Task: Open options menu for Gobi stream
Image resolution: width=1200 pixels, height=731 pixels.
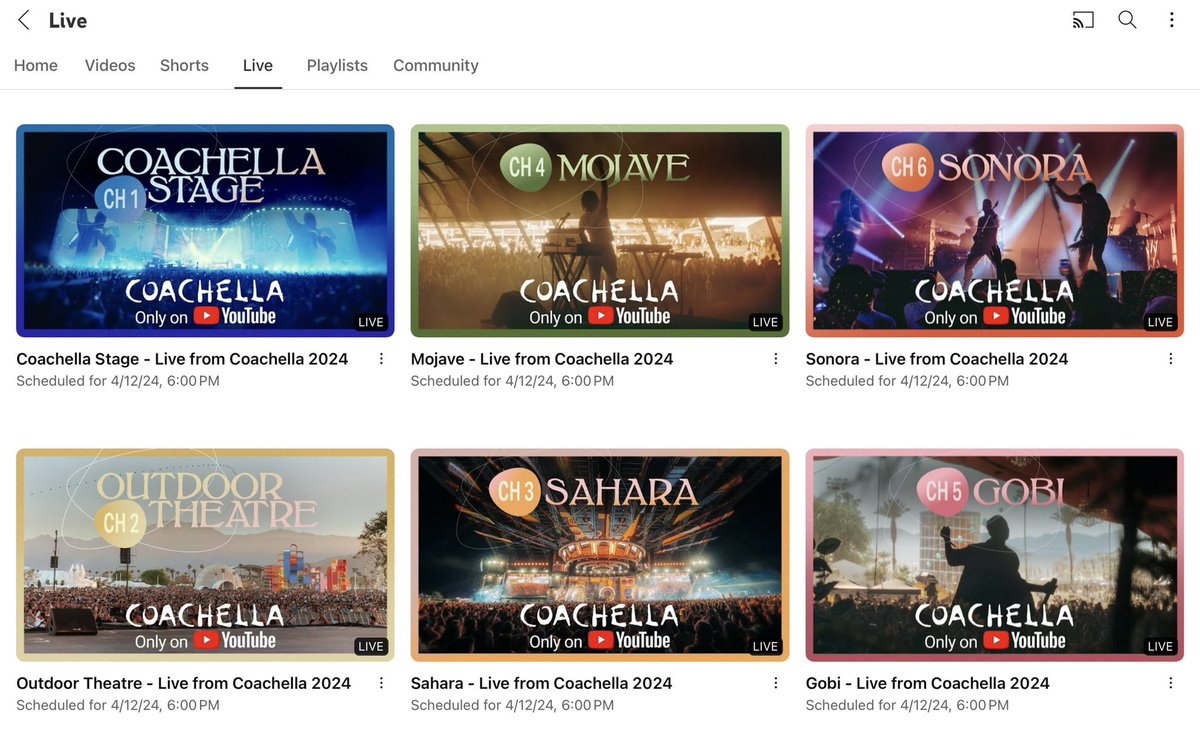Action: [x=1170, y=682]
